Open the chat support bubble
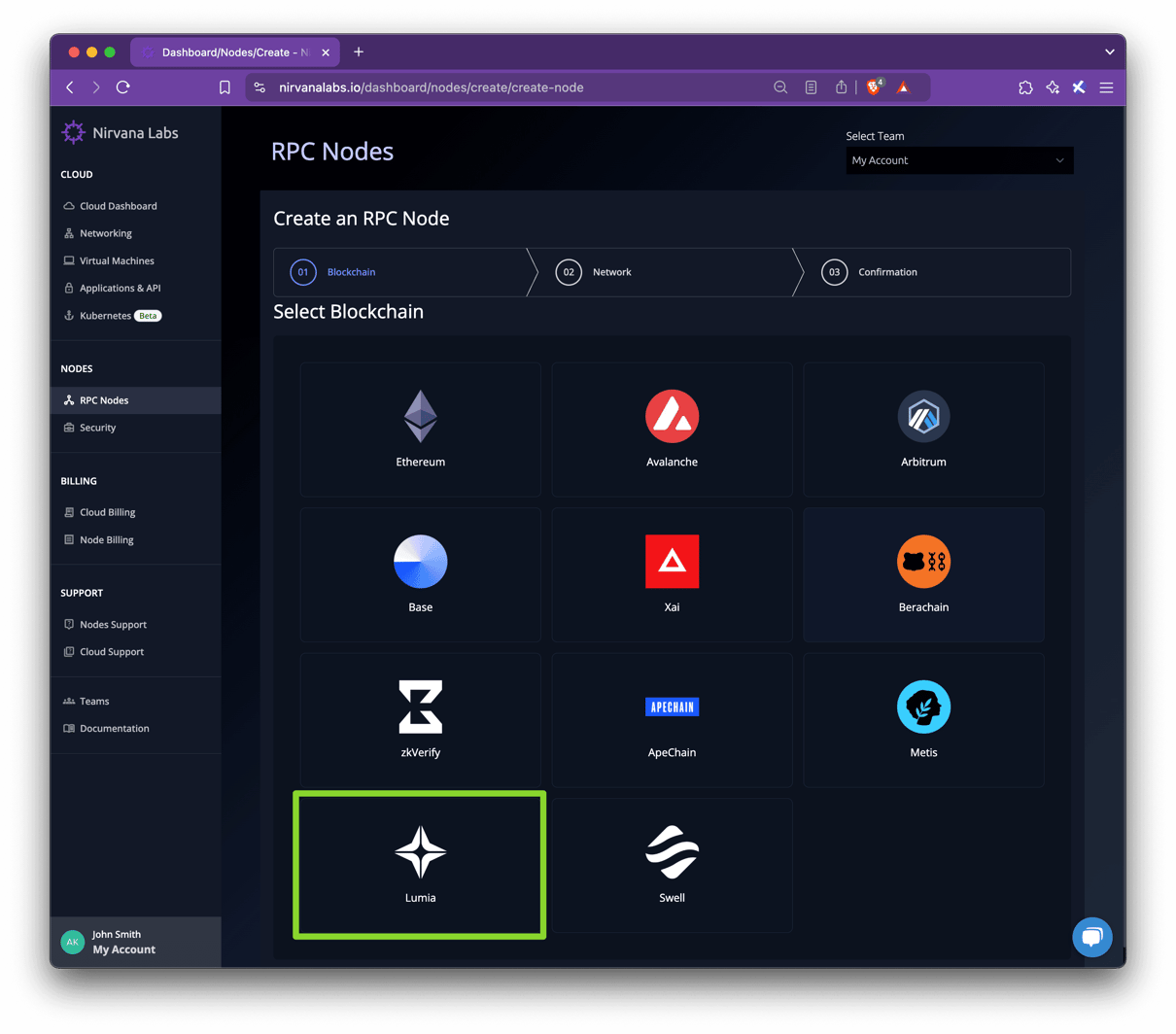 (x=1091, y=937)
